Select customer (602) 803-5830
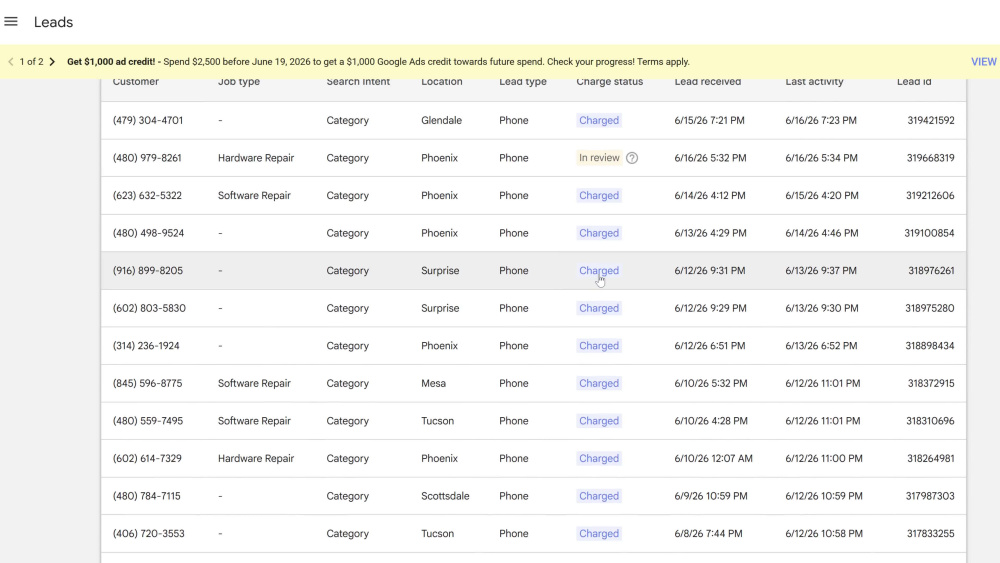The height and width of the screenshot is (563, 1000). point(149,309)
